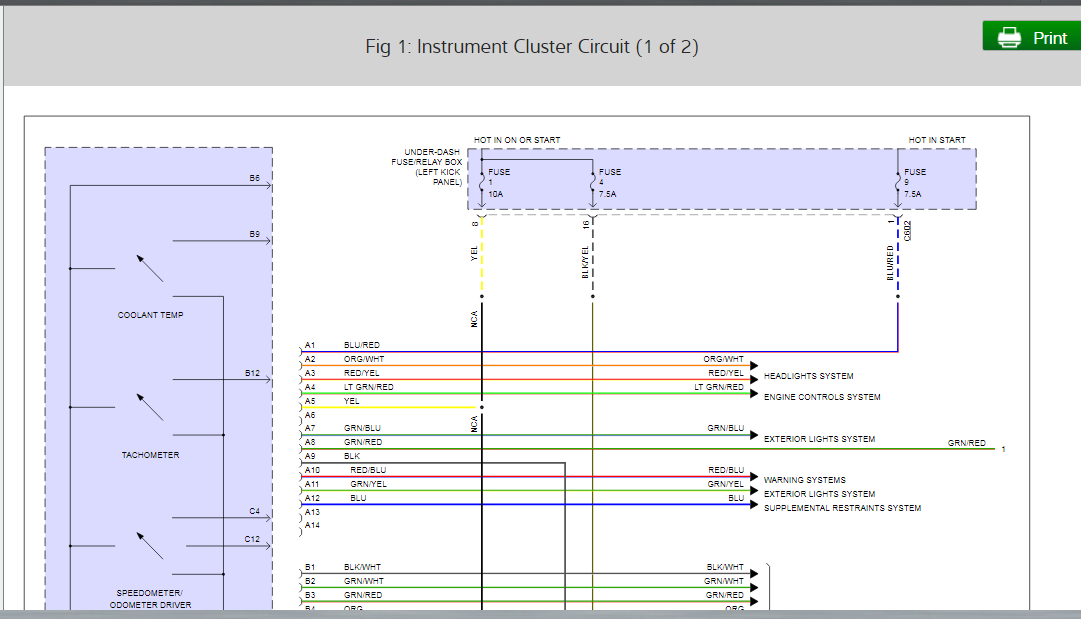Select the Fuse 1 10A symbol
Viewport: 1081px width, 619px height.
[482, 183]
